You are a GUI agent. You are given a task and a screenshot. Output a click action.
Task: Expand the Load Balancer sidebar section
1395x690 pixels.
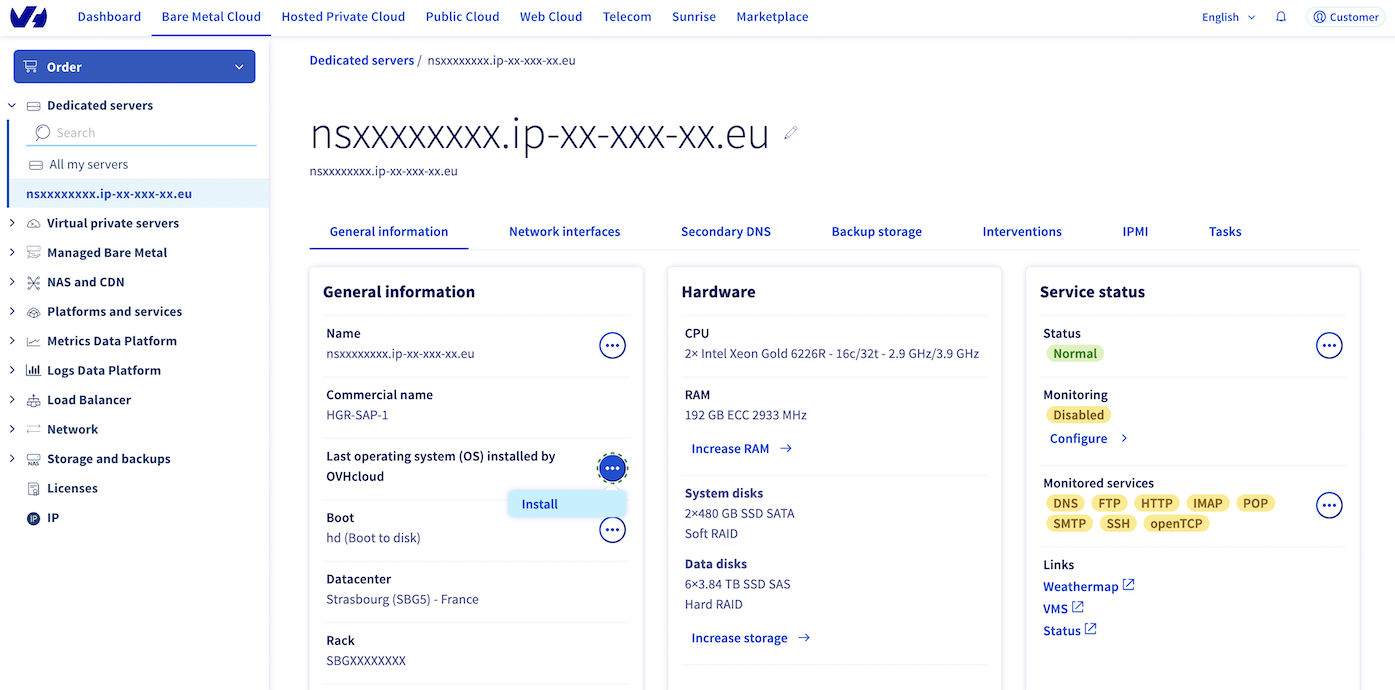pos(88,400)
